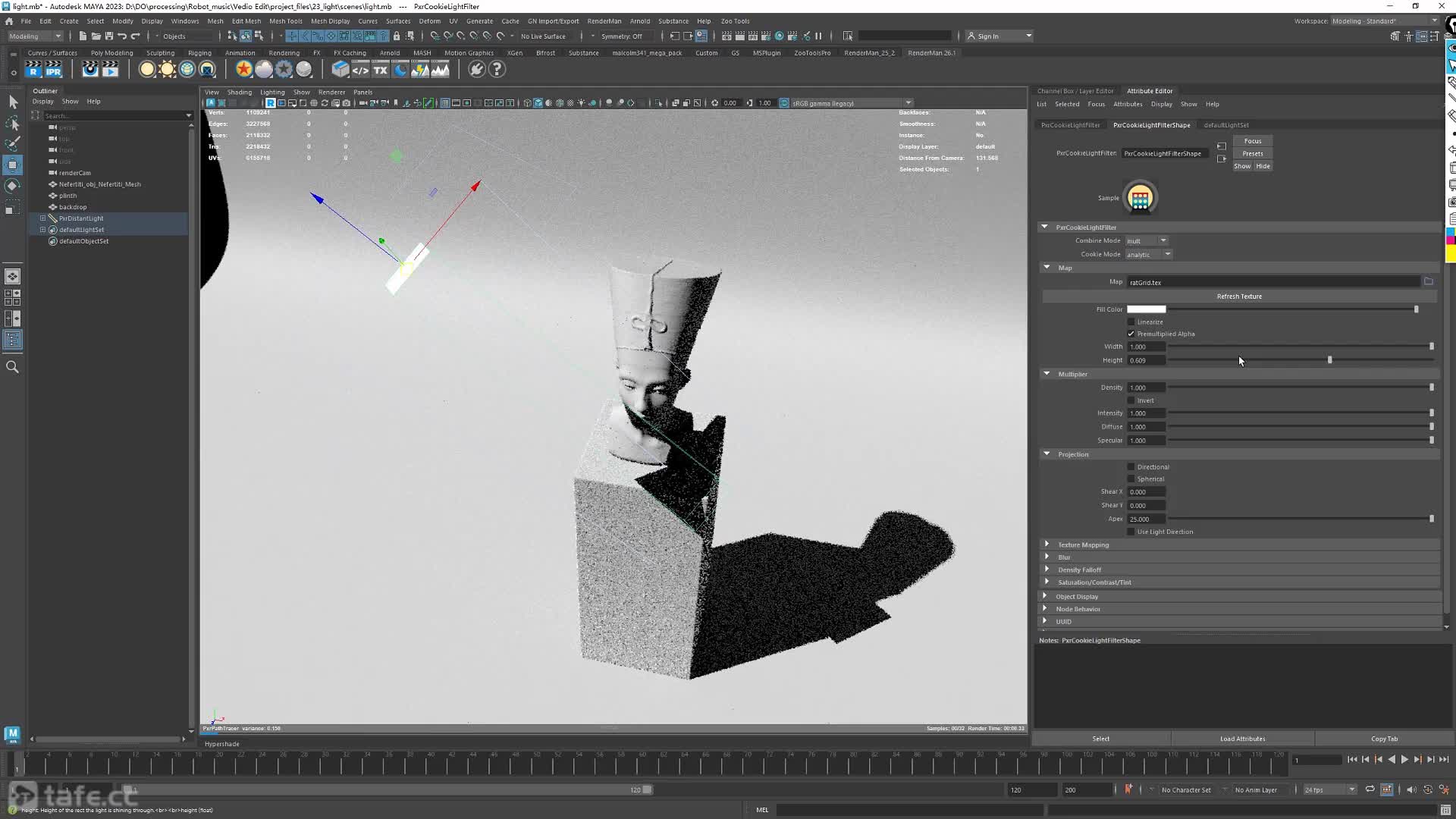Open the magnifier search icon in left sidebar
The height and width of the screenshot is (819, 1456).
[x=12, y=367]
